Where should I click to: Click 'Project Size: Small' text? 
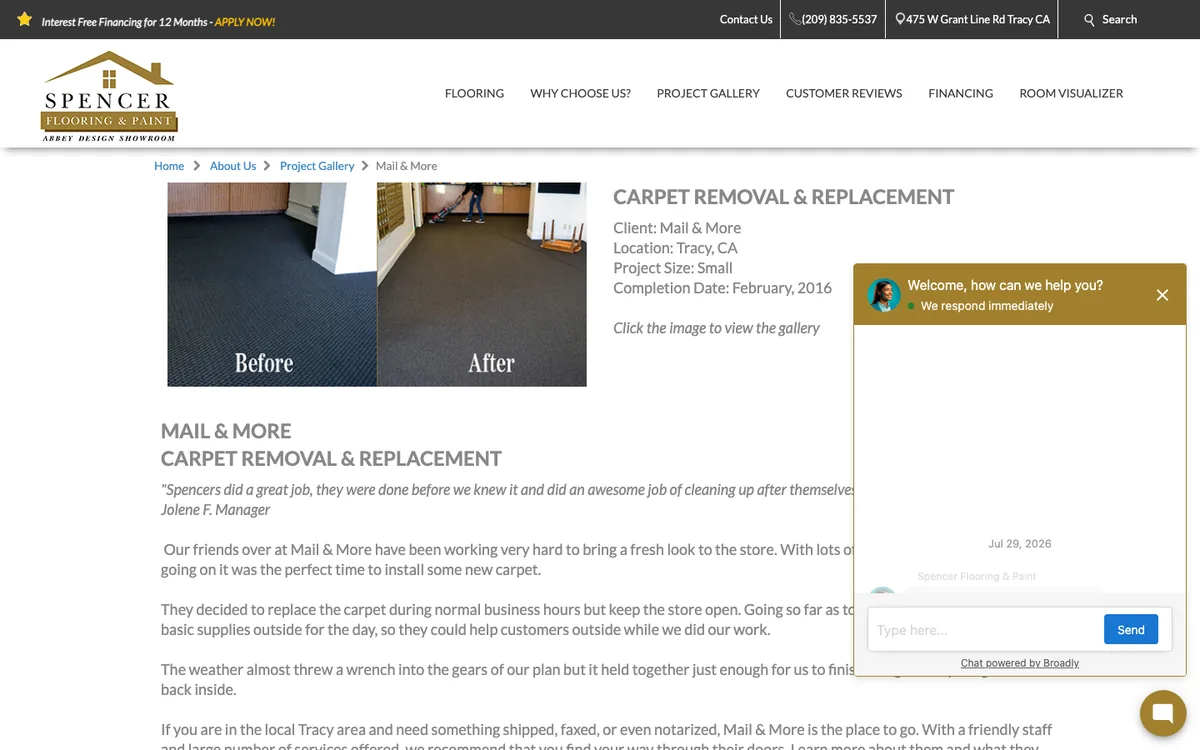tap(673, 268)
